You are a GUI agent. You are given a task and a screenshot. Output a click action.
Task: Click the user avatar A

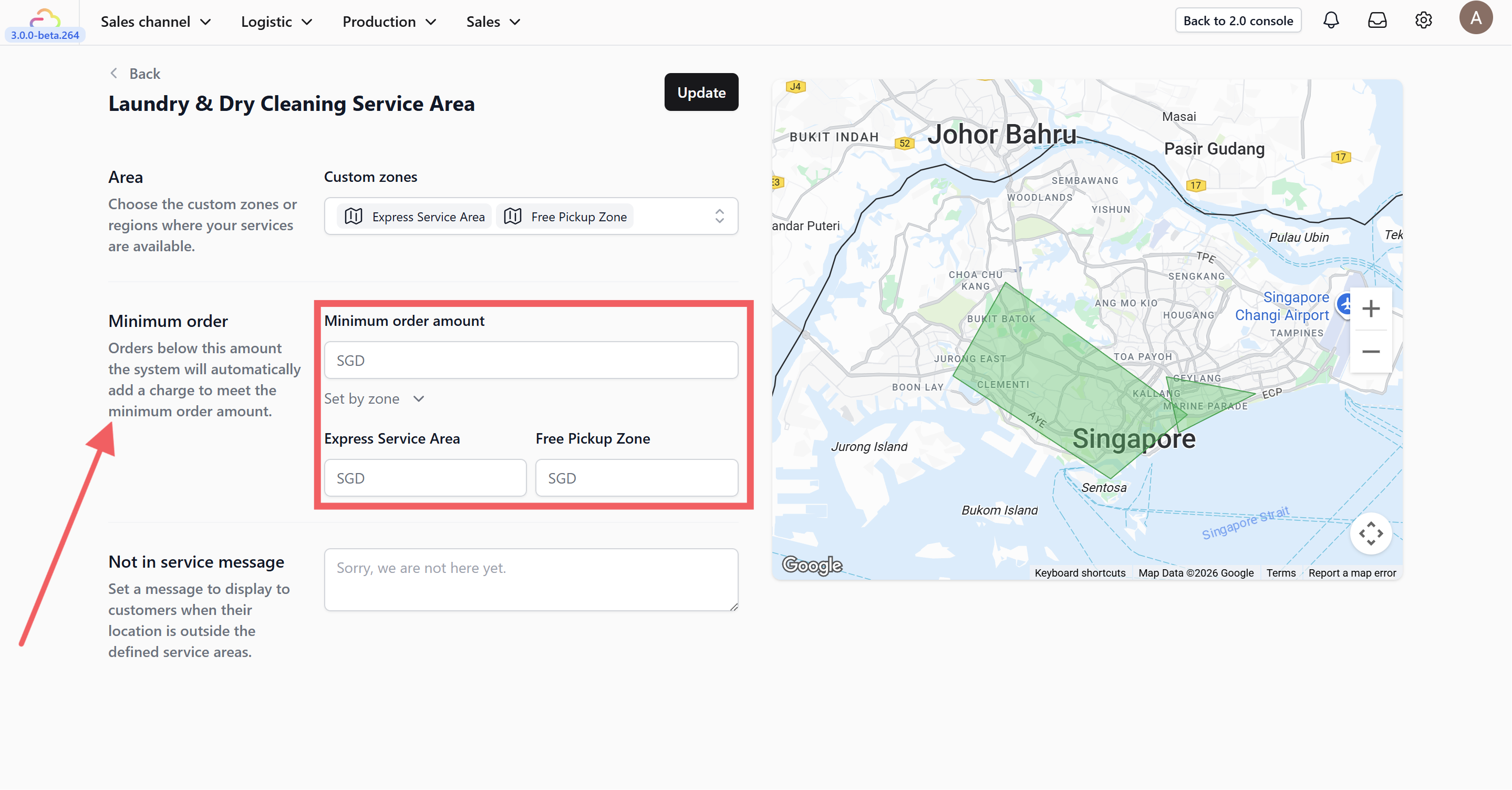pos(1475,18)
